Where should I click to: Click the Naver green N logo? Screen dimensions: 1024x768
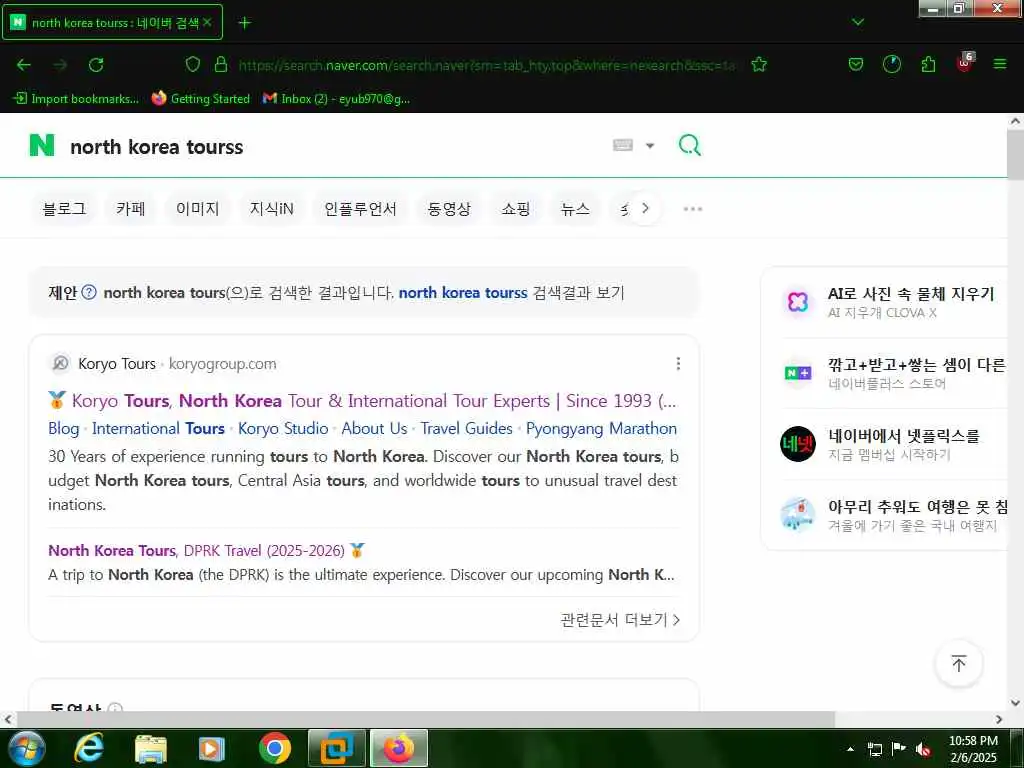point(42,146)
